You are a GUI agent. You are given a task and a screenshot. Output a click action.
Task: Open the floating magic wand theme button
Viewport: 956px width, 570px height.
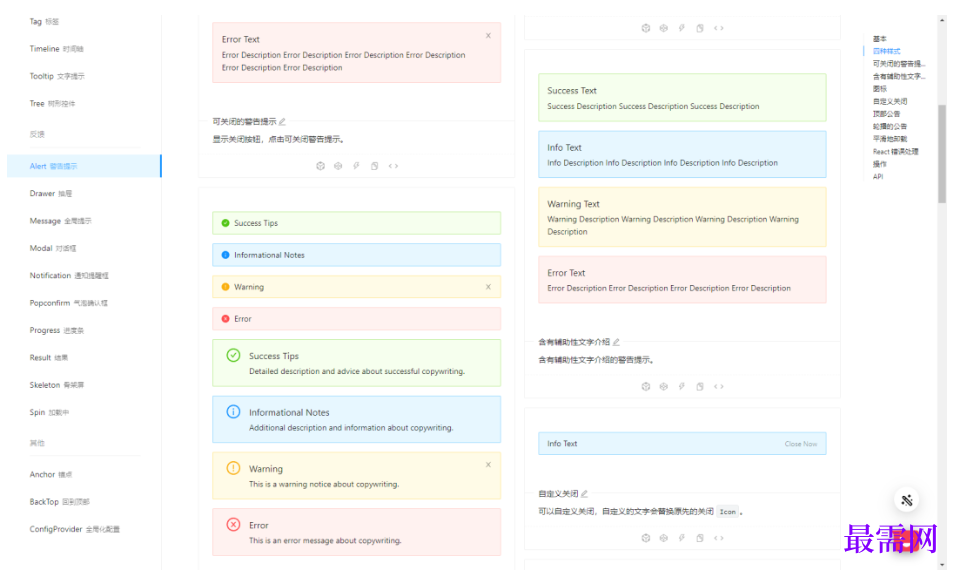click(906, 500)
